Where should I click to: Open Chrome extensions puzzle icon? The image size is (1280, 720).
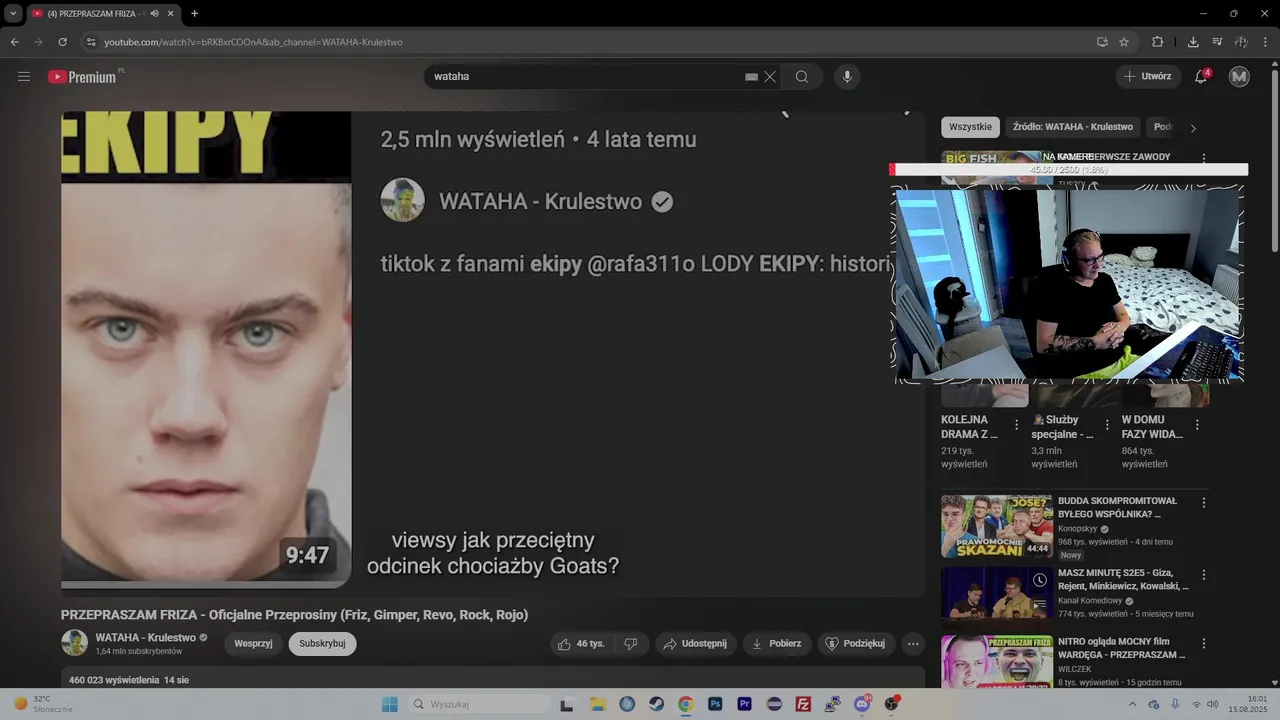[x=1157, y=42]
